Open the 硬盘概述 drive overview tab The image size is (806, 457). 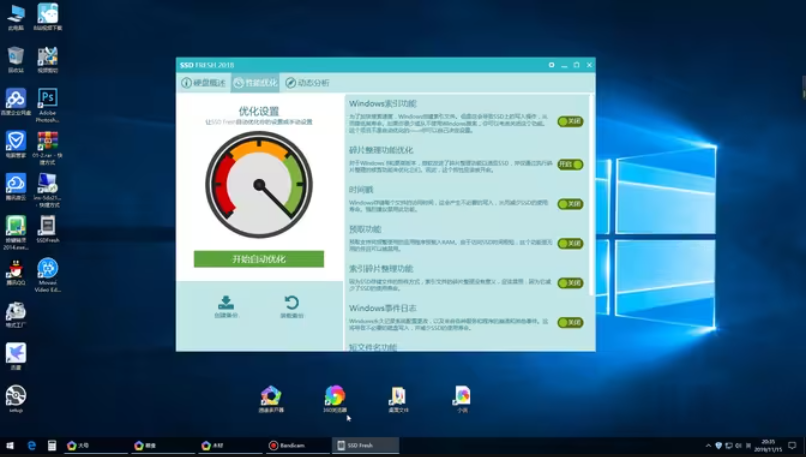point(204,83)
